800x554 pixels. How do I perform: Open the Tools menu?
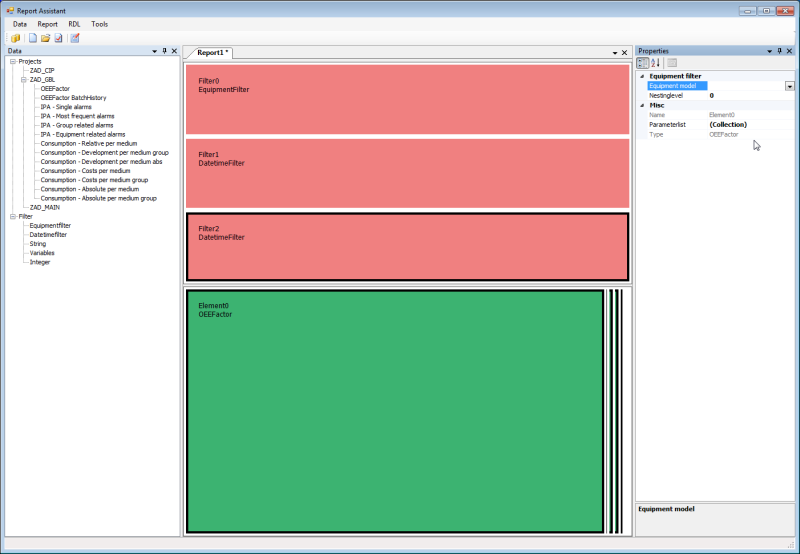pos(99,24)
